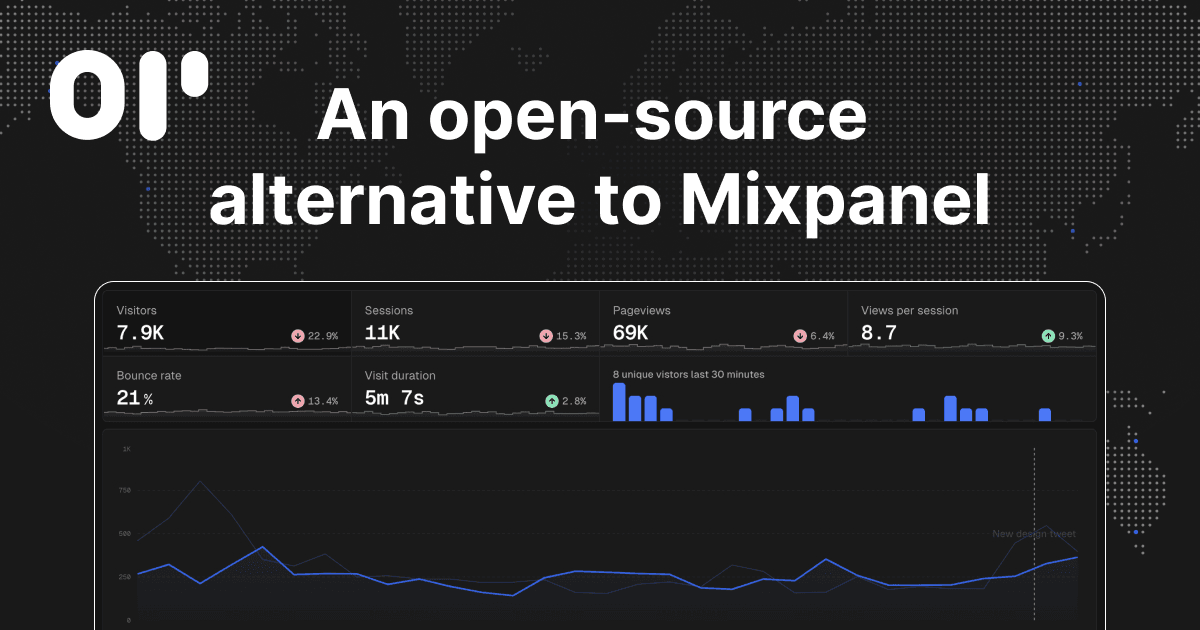Screen dimensions: 1200x630
Task: Click the 7.9K visitors value
Action: [x=140, y=334]
